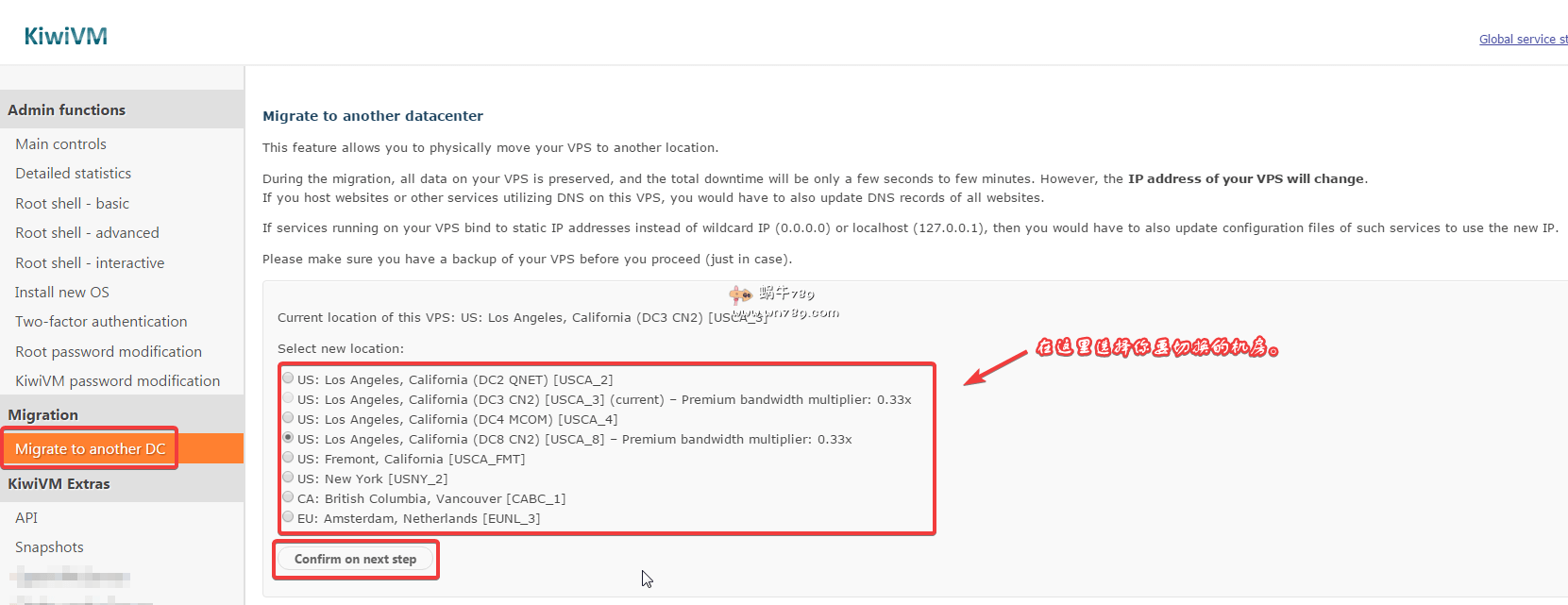Open the Global service status link
1568x605 pixels.
click(x=1522, y=40)
